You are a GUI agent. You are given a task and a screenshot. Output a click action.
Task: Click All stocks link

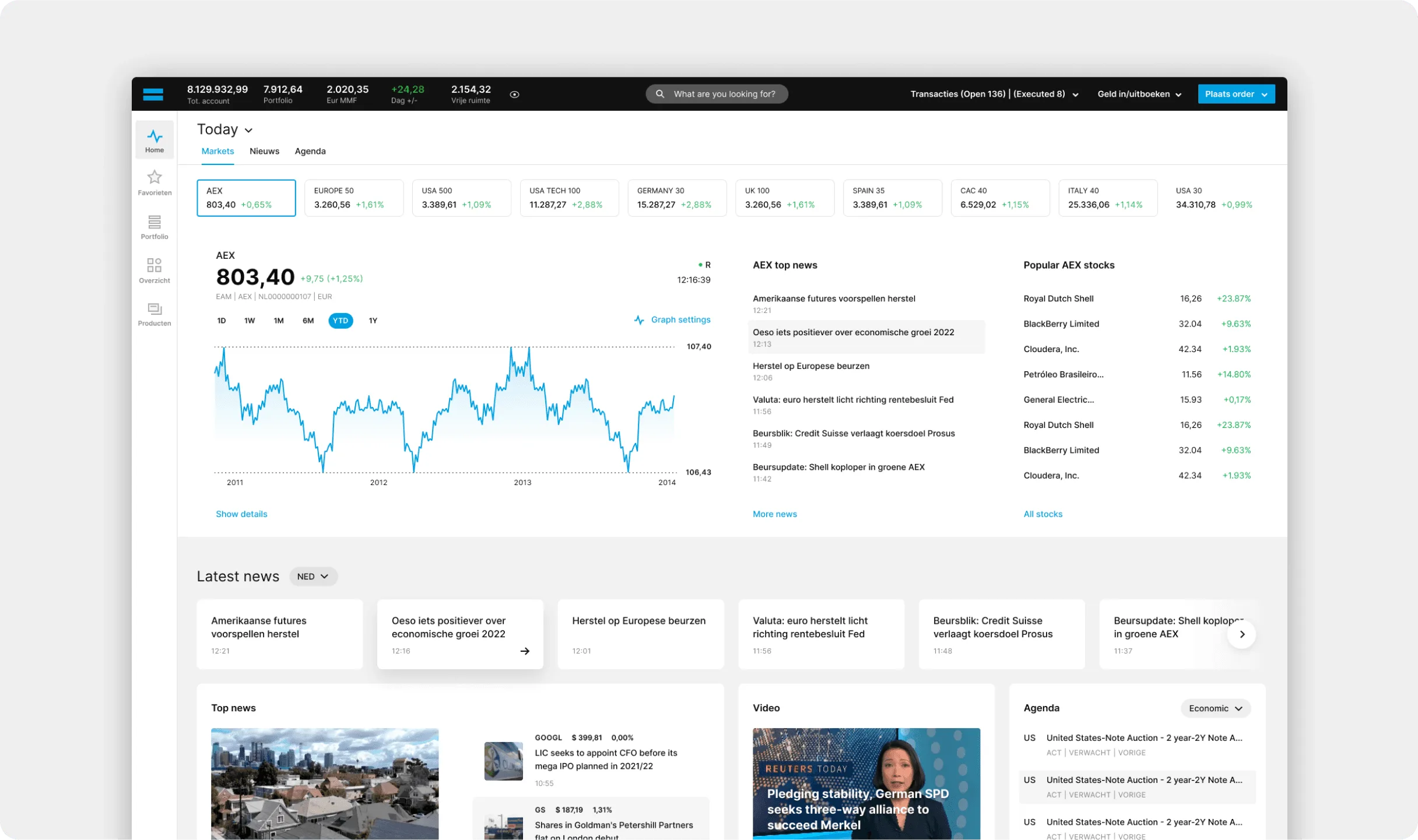(x=1043, y=514)
